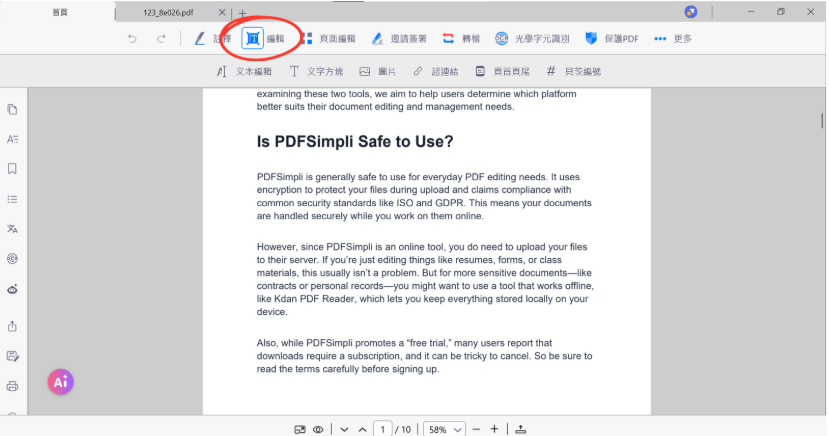
Task: Open the translate tool in left sidebar
Action: (x=13, y=229)
